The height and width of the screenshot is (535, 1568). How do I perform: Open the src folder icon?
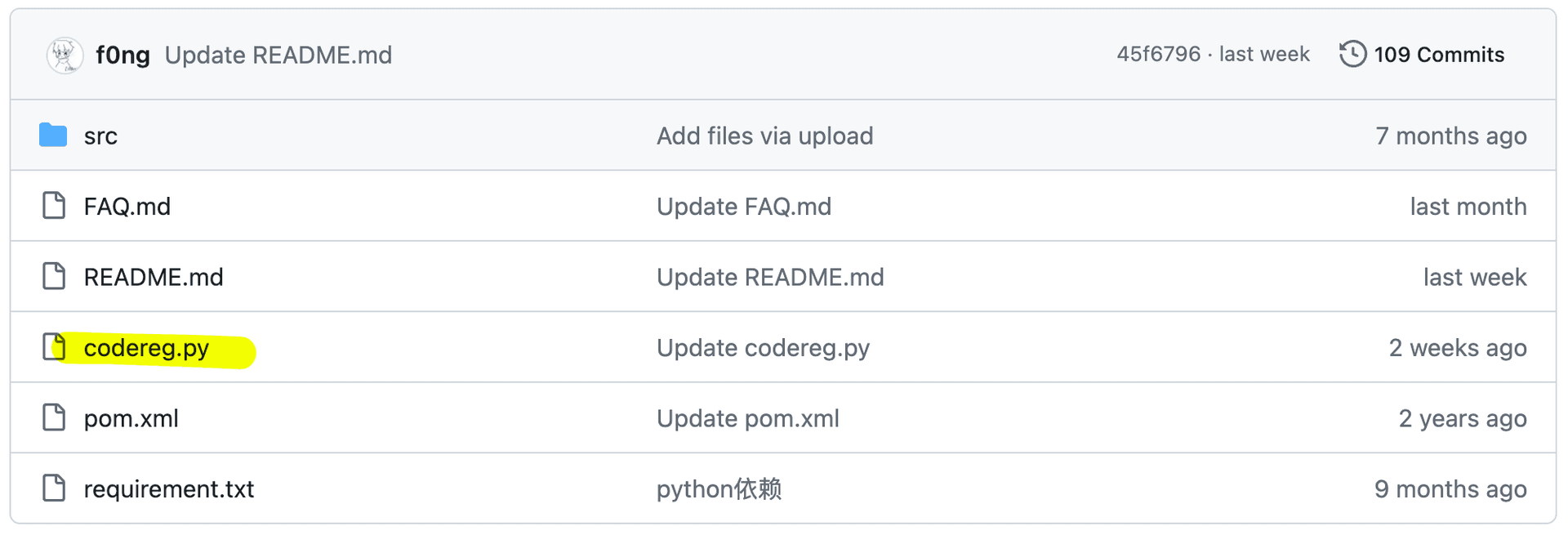(53, 135)
